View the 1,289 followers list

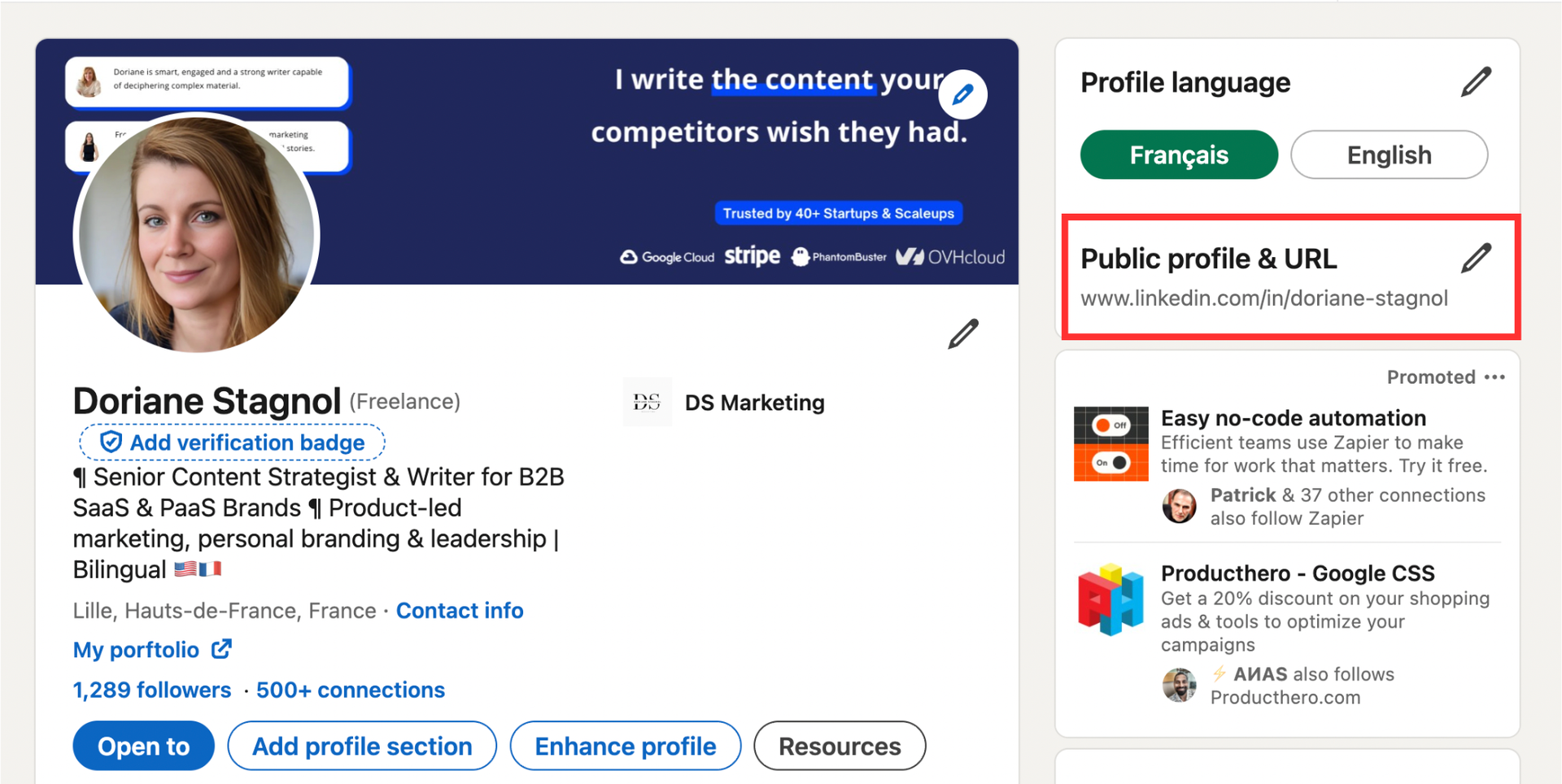pos(152,690)
